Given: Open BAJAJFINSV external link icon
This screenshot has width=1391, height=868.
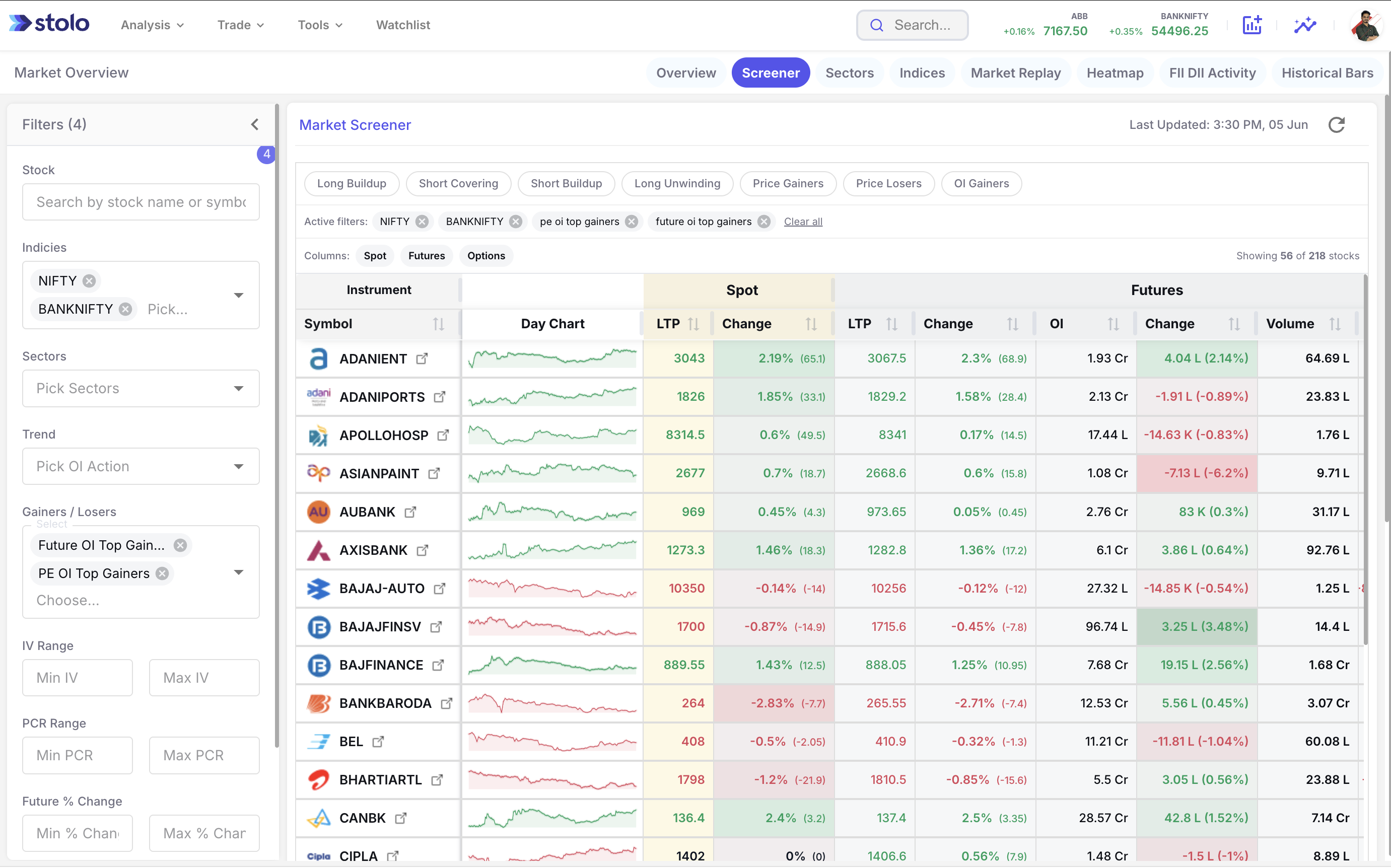Looking at the screenshot, I should click(x=436, y=626).
